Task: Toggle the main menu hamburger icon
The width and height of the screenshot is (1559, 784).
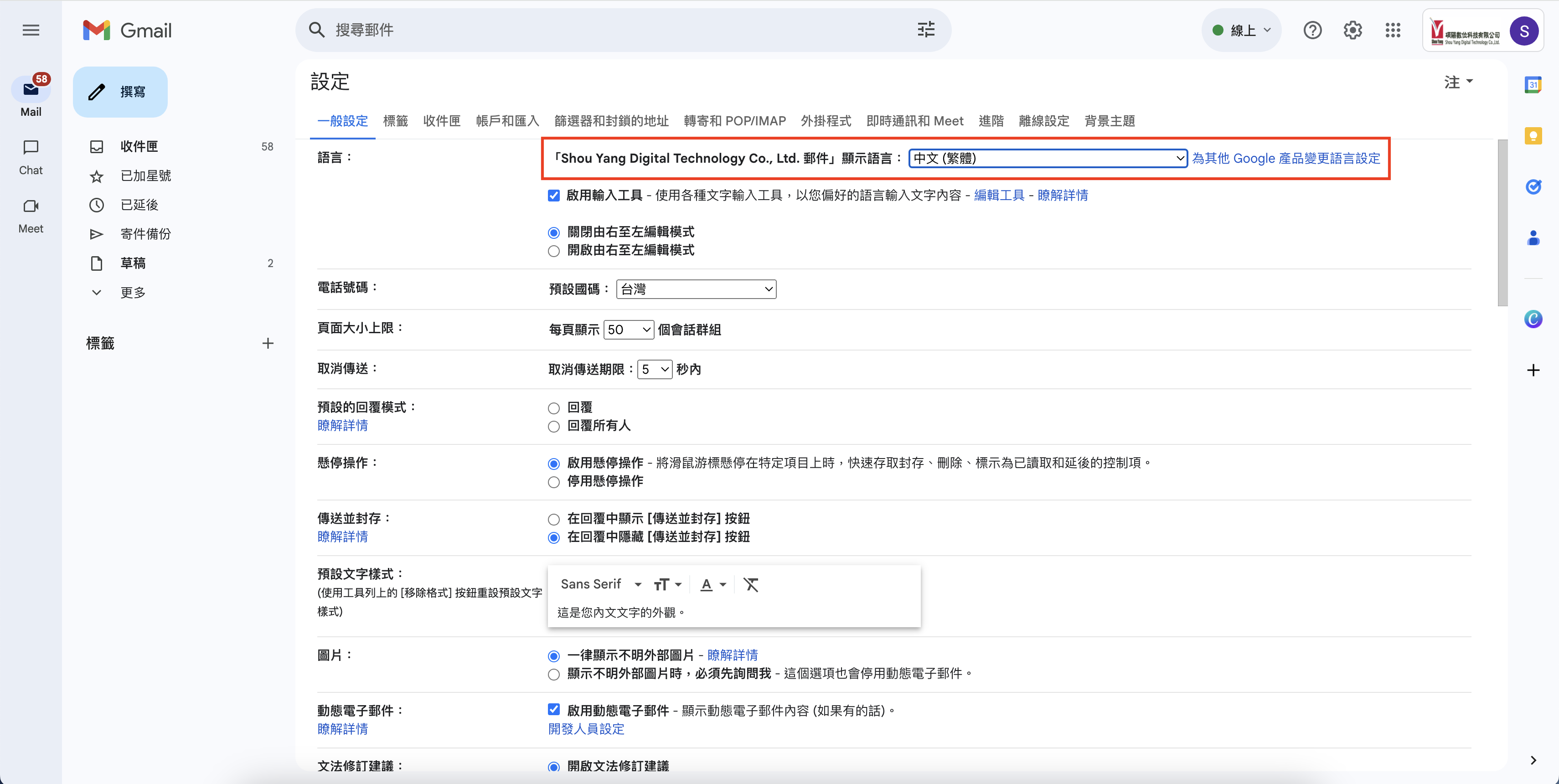Action: click(31, 30)
